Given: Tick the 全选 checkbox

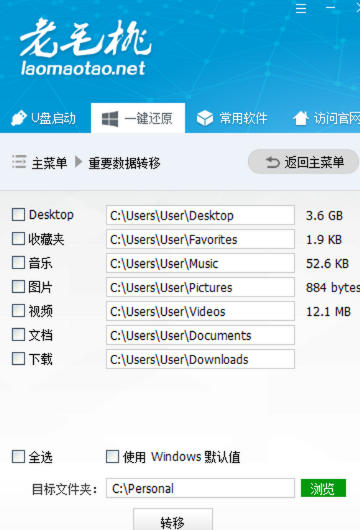Looking at the screenshot, I should pos(18,456).
